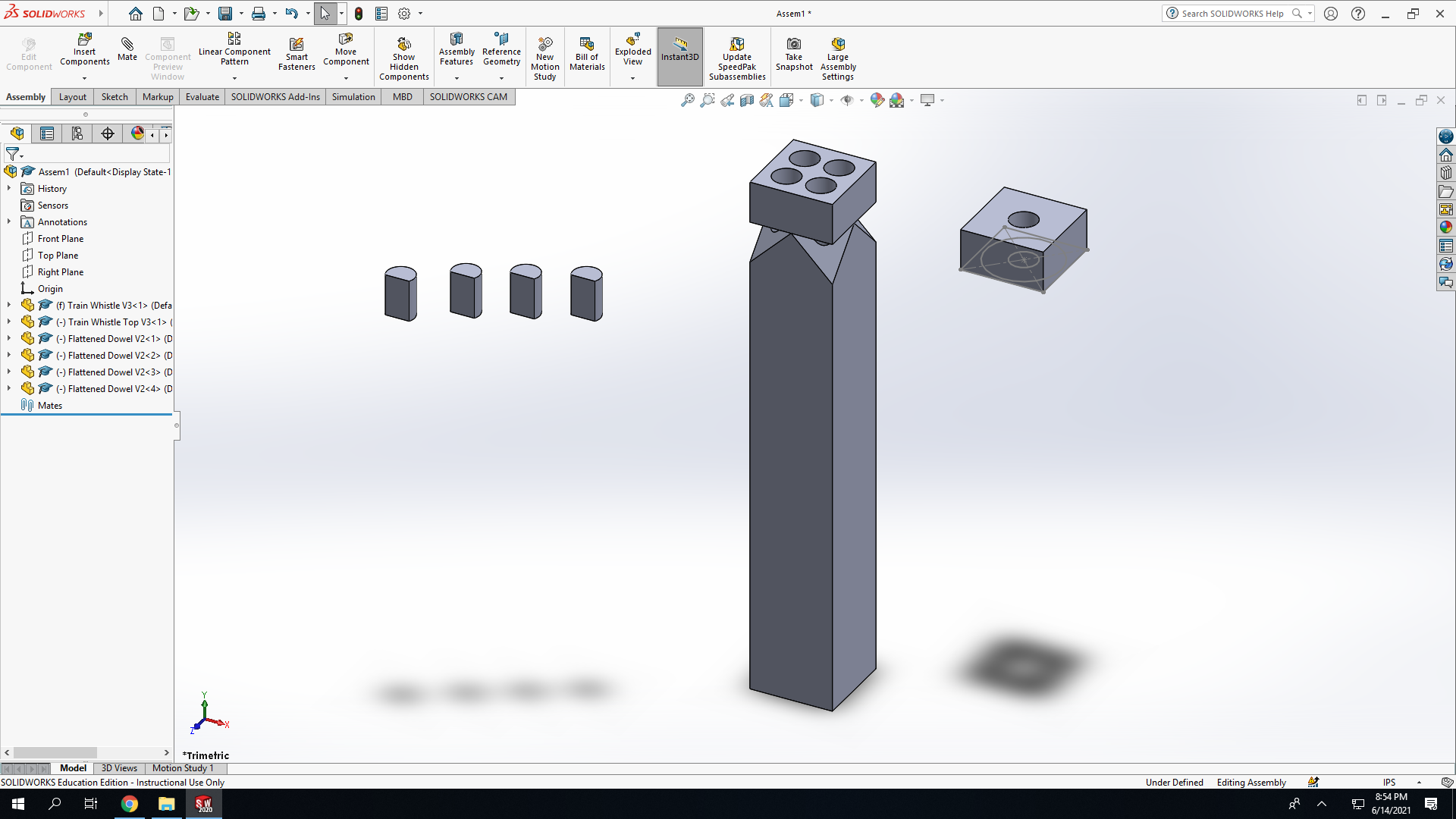Open the SOLIDWORKS Add-Ins tab
The image size is (1456, 819).
(x=275, y=97)
